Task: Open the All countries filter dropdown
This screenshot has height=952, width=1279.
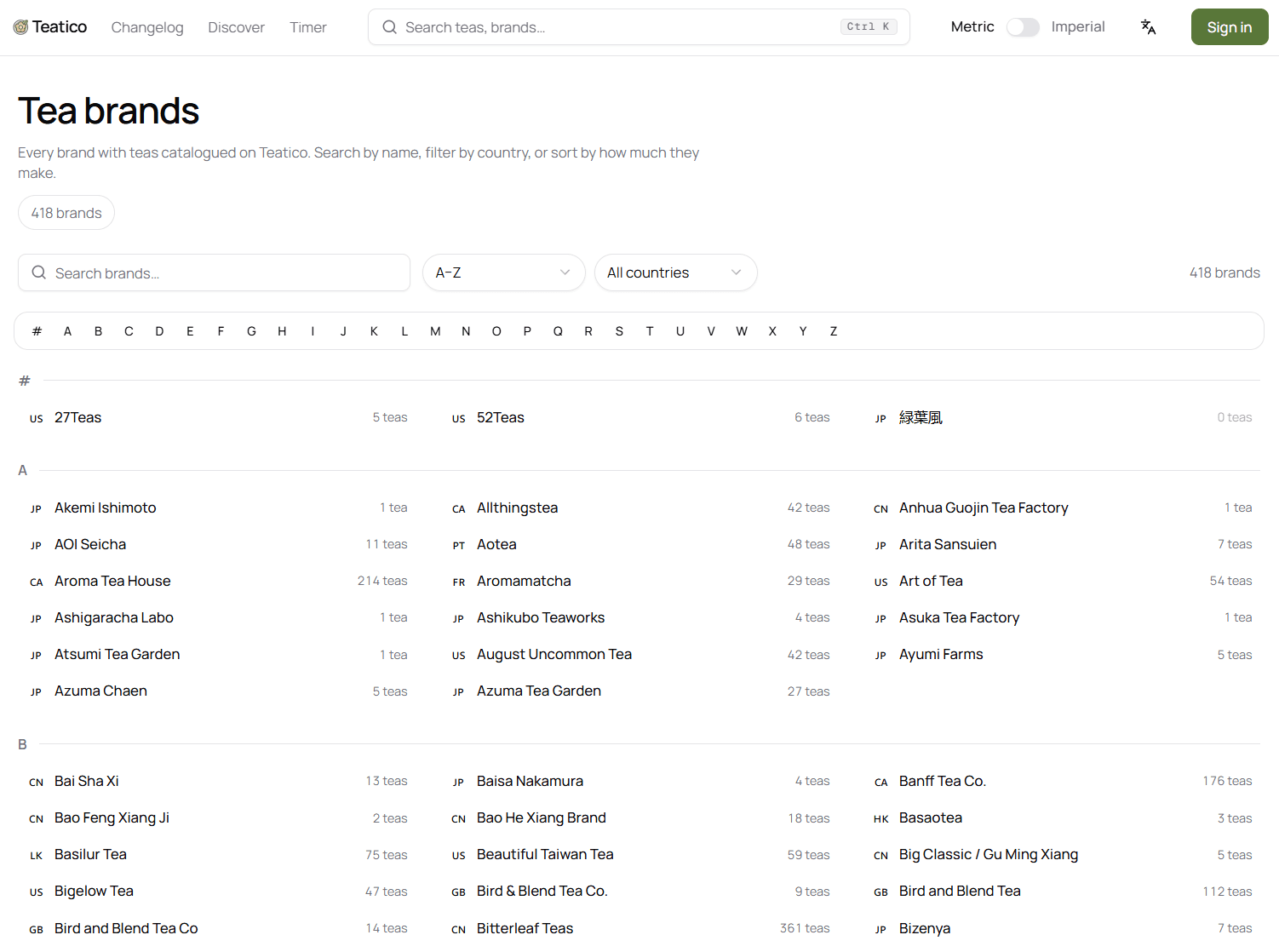Action: tap(675, 272)
